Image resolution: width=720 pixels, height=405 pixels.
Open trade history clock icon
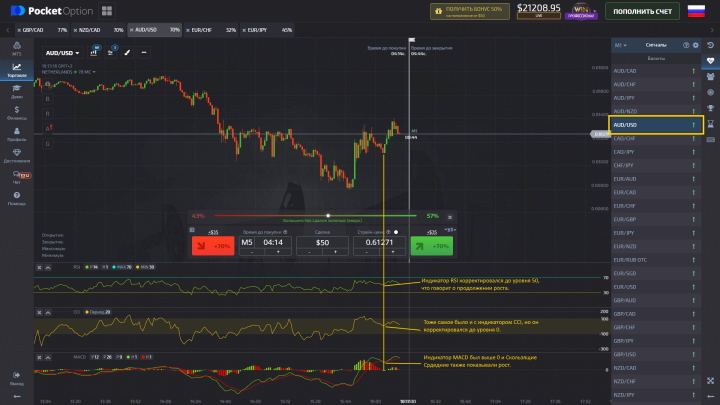[710, 46]
